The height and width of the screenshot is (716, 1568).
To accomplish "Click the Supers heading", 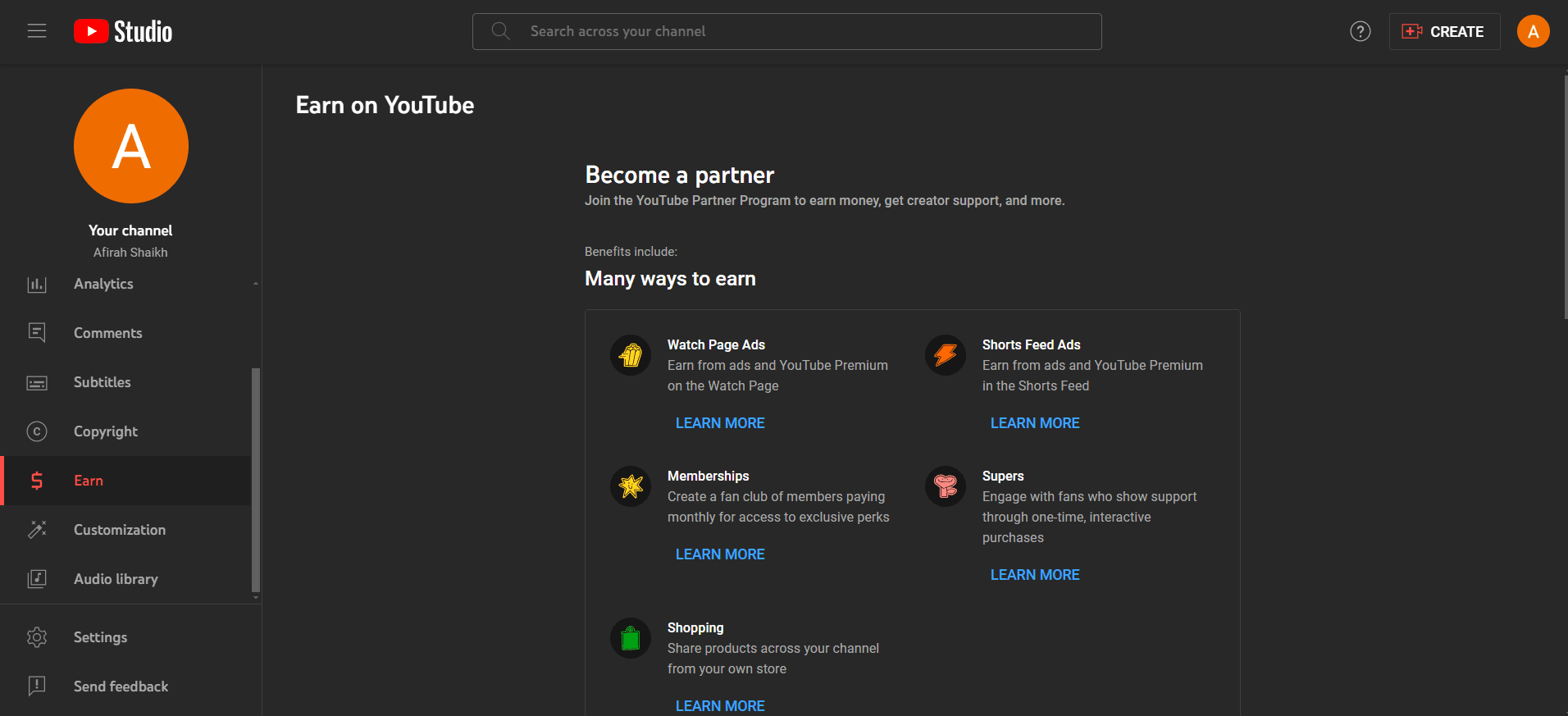I will 1003,476.
